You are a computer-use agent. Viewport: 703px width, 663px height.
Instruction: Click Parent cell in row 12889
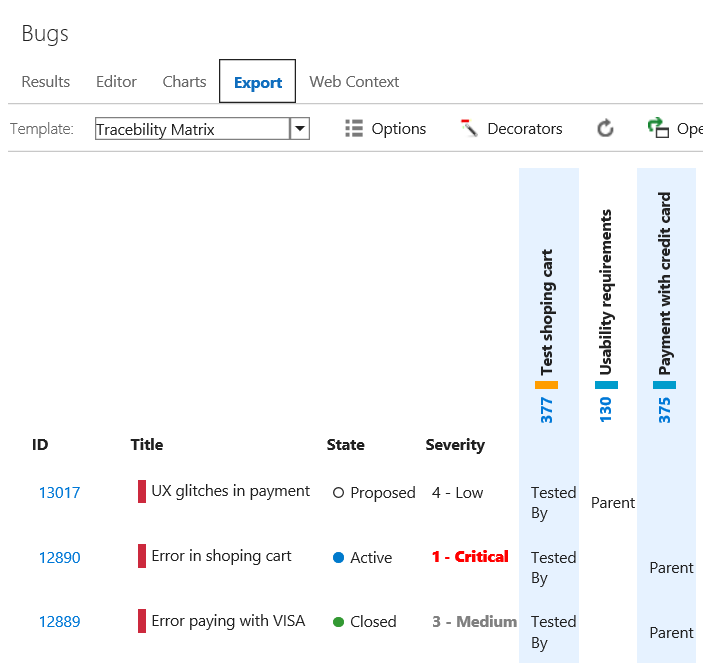tap(671, 633)
